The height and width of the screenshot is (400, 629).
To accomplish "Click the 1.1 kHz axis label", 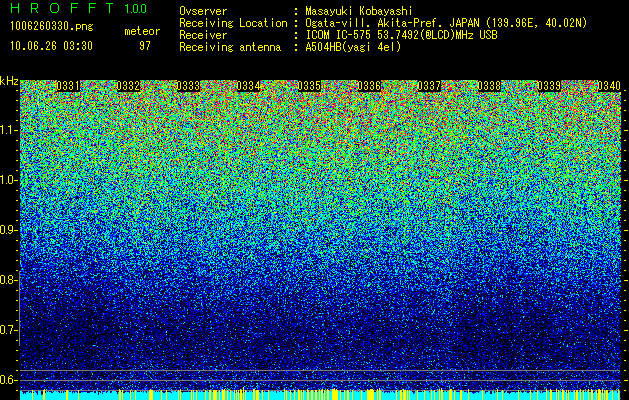I will coord(9,130).
